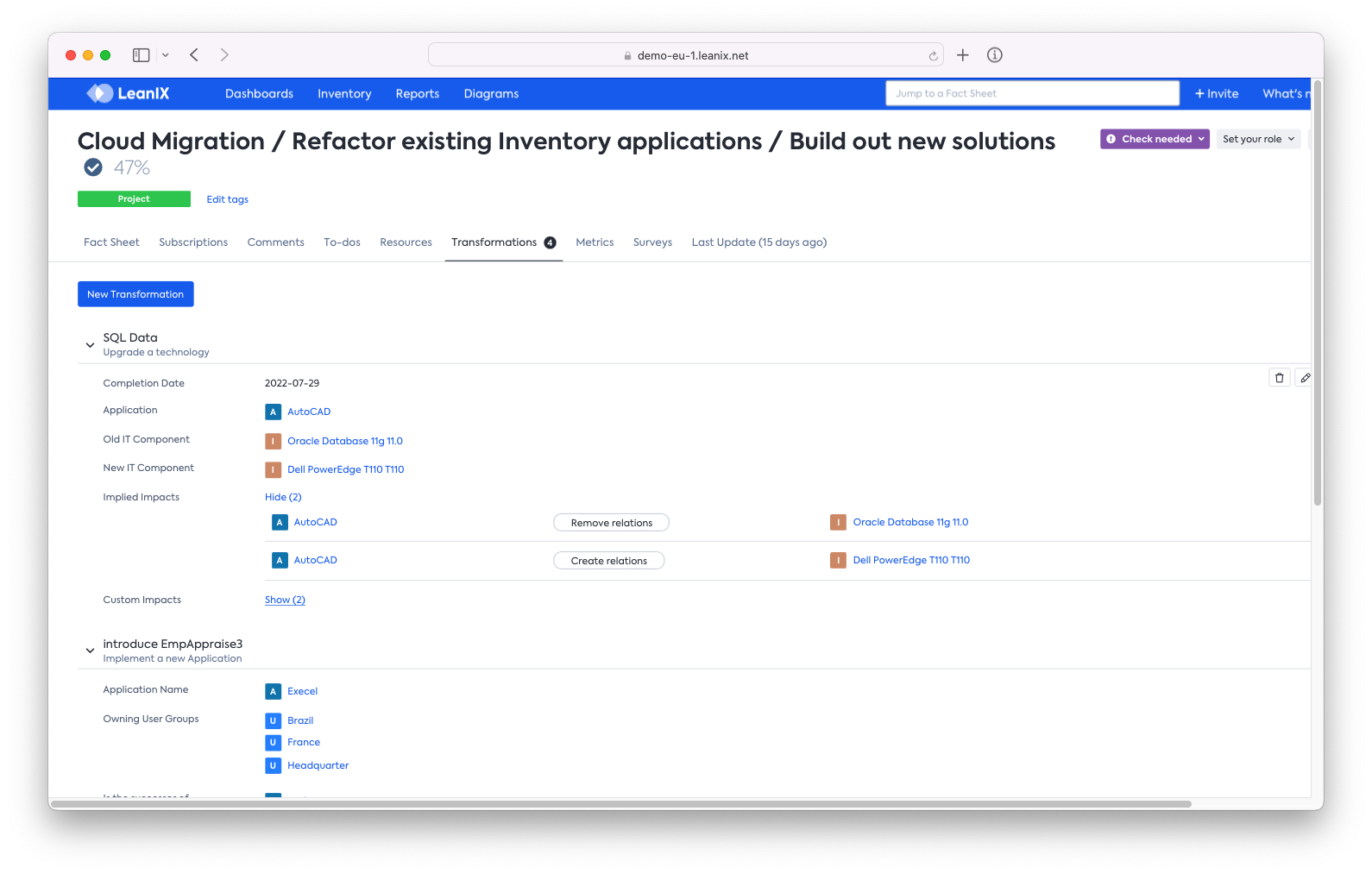Image resolution: width=1372 pixels, height=874 pixels.
Task: Switch to the Surveys tab
Action: 652,242
